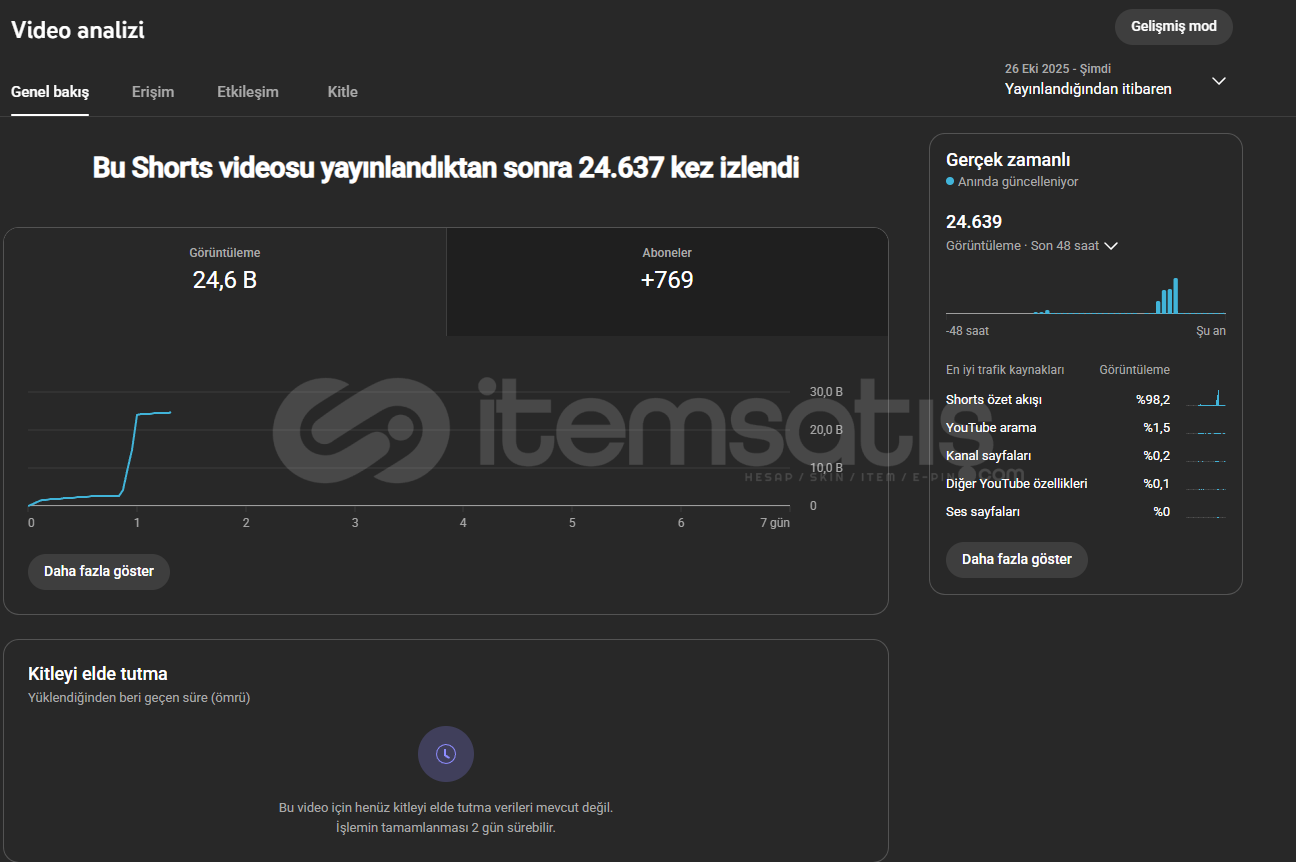Select the Genel bakış tab
Image resolution: width=1296 pixels, height=862 pixels.
(50, 92)
